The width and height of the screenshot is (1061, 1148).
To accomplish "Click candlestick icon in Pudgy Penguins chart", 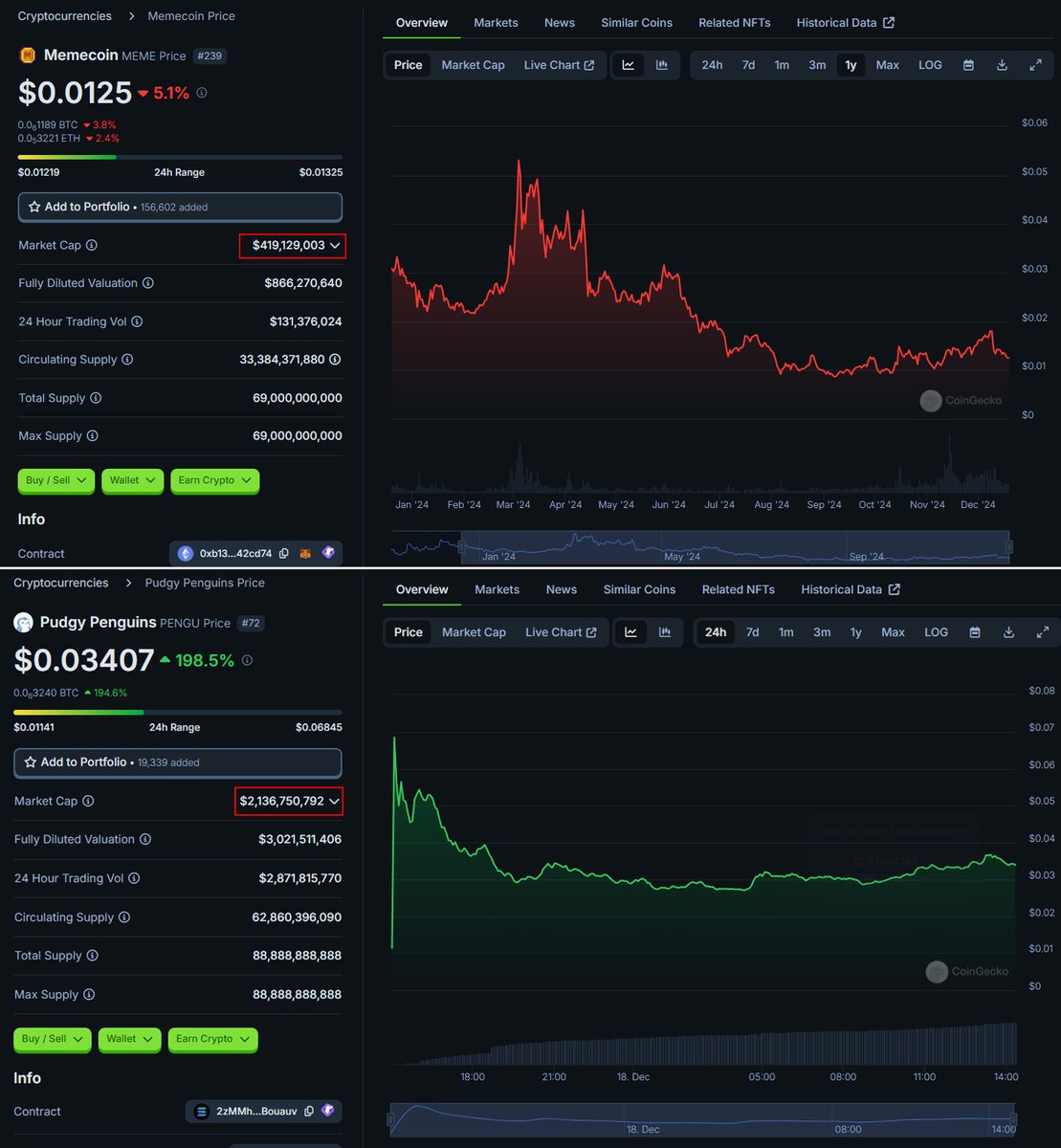I will coord(665,632).
